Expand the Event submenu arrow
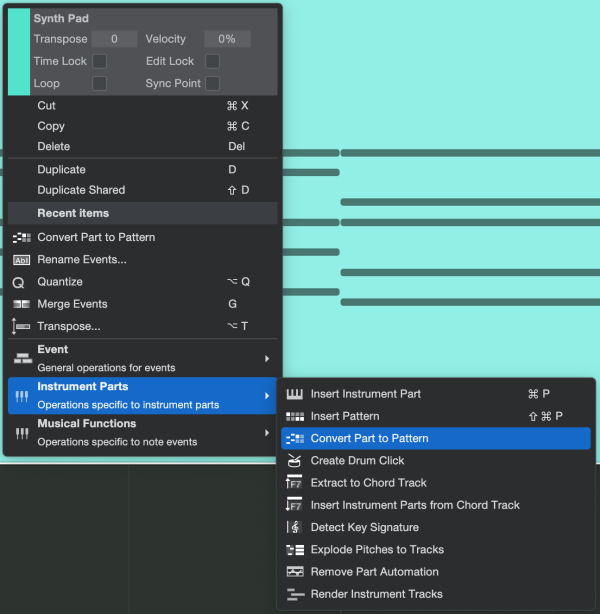The height and width of the screenshot is (614, 600). coord(267,359)
